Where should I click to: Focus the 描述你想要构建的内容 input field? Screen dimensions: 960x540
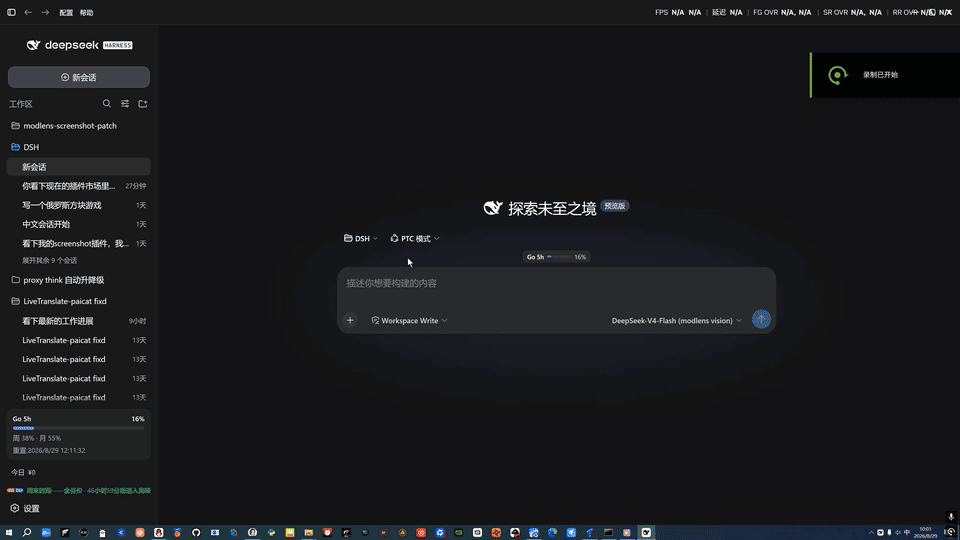click(556, 283)
